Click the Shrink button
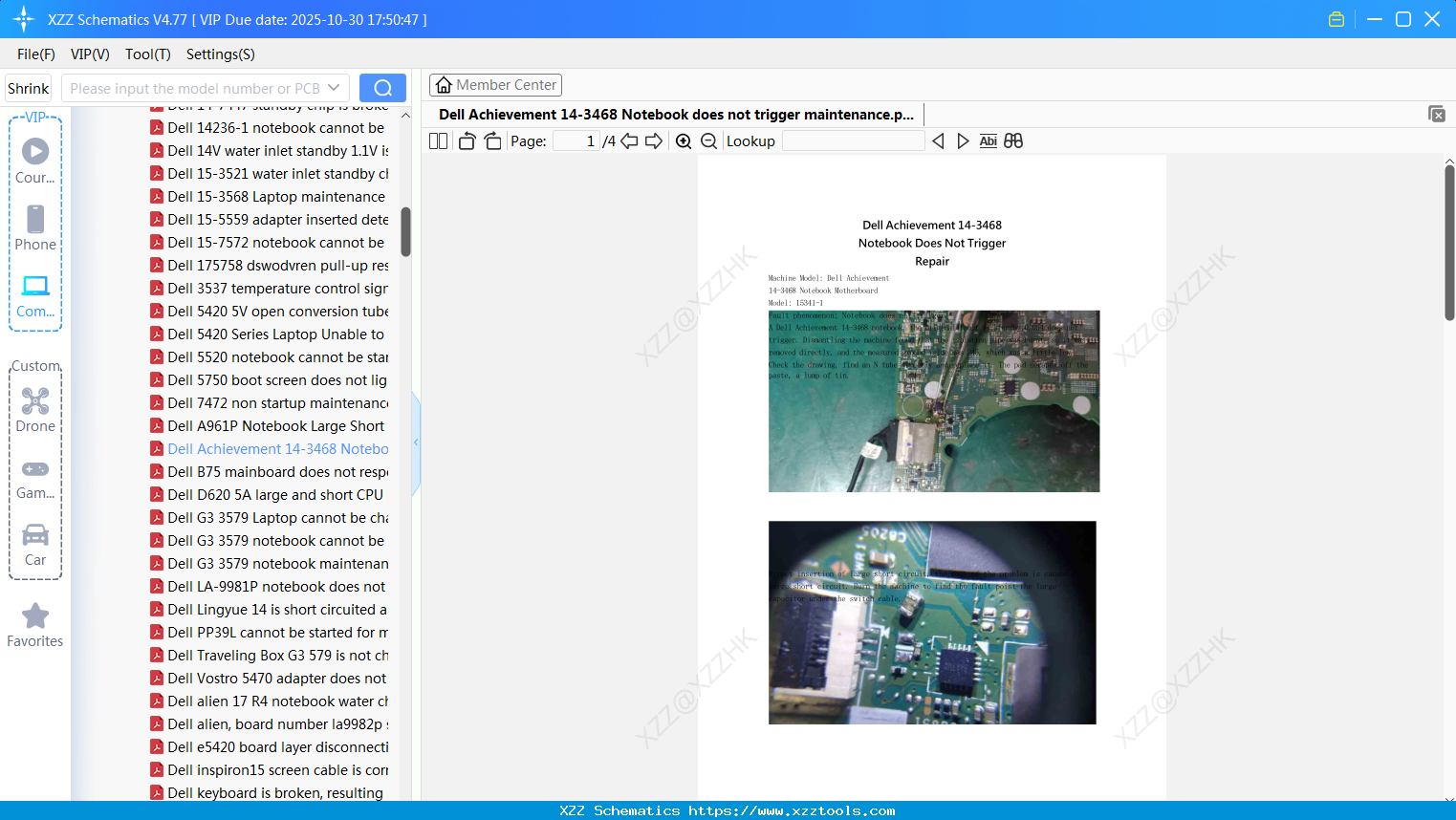This screenshot has width=1456, height=820. pyautogui.click(x=29, y=88)
